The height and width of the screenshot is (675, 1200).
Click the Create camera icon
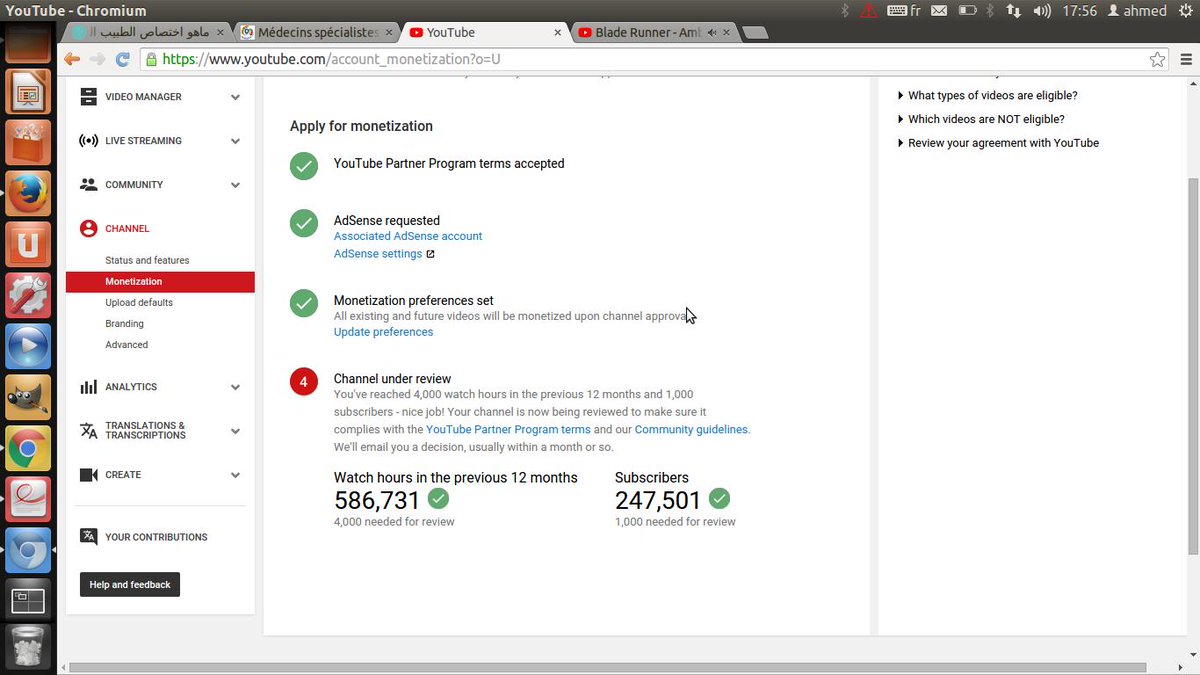click(x=88, y=475)
